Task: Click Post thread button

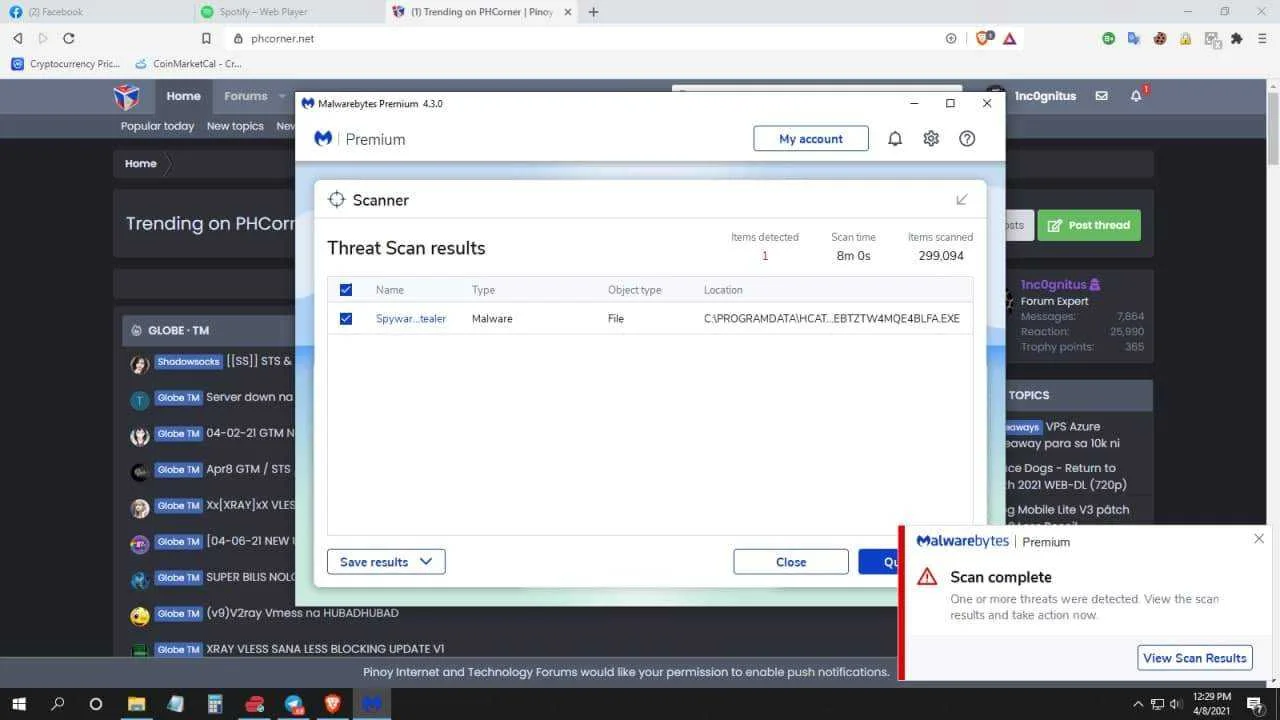Action: point(1089,225)
